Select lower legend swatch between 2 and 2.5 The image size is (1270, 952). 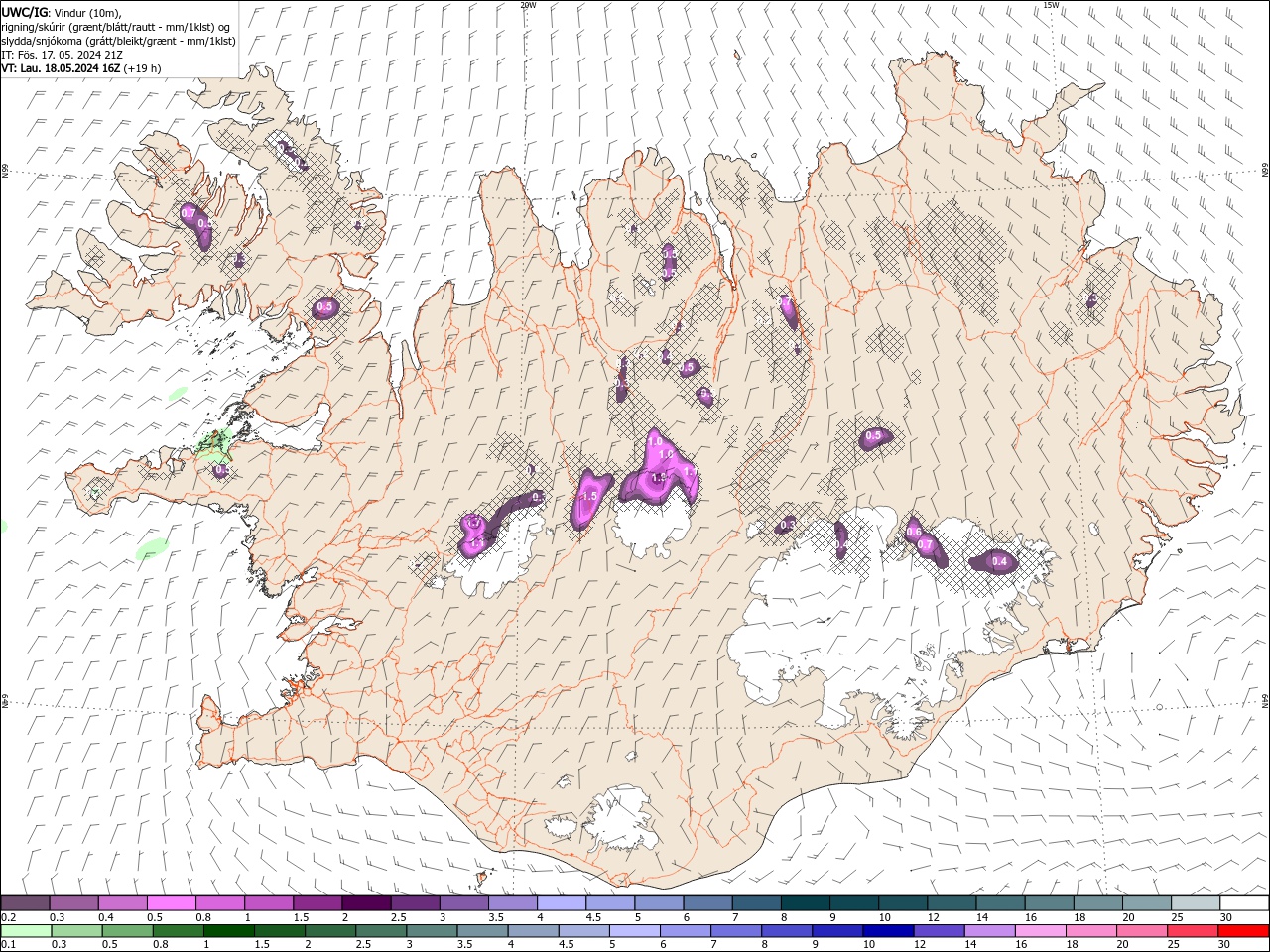[329, 931]
